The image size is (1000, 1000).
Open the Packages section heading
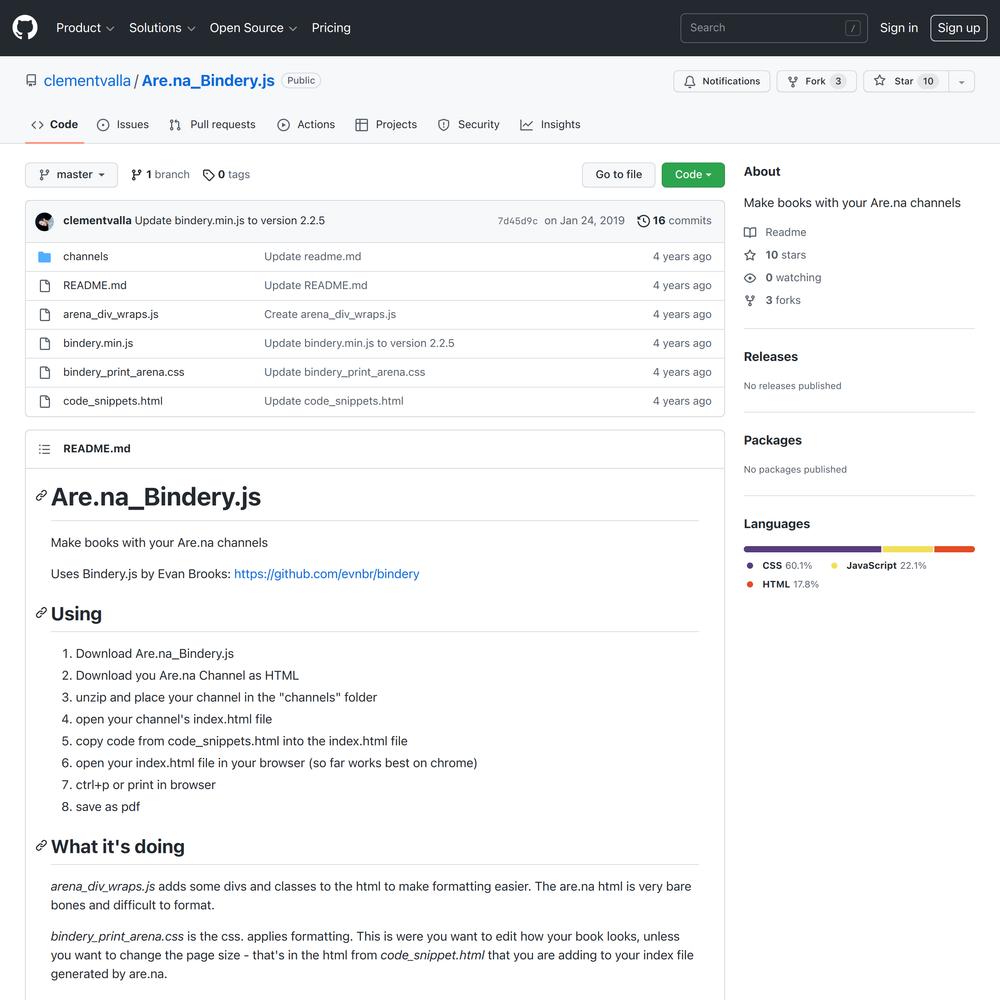coord(772,441)
